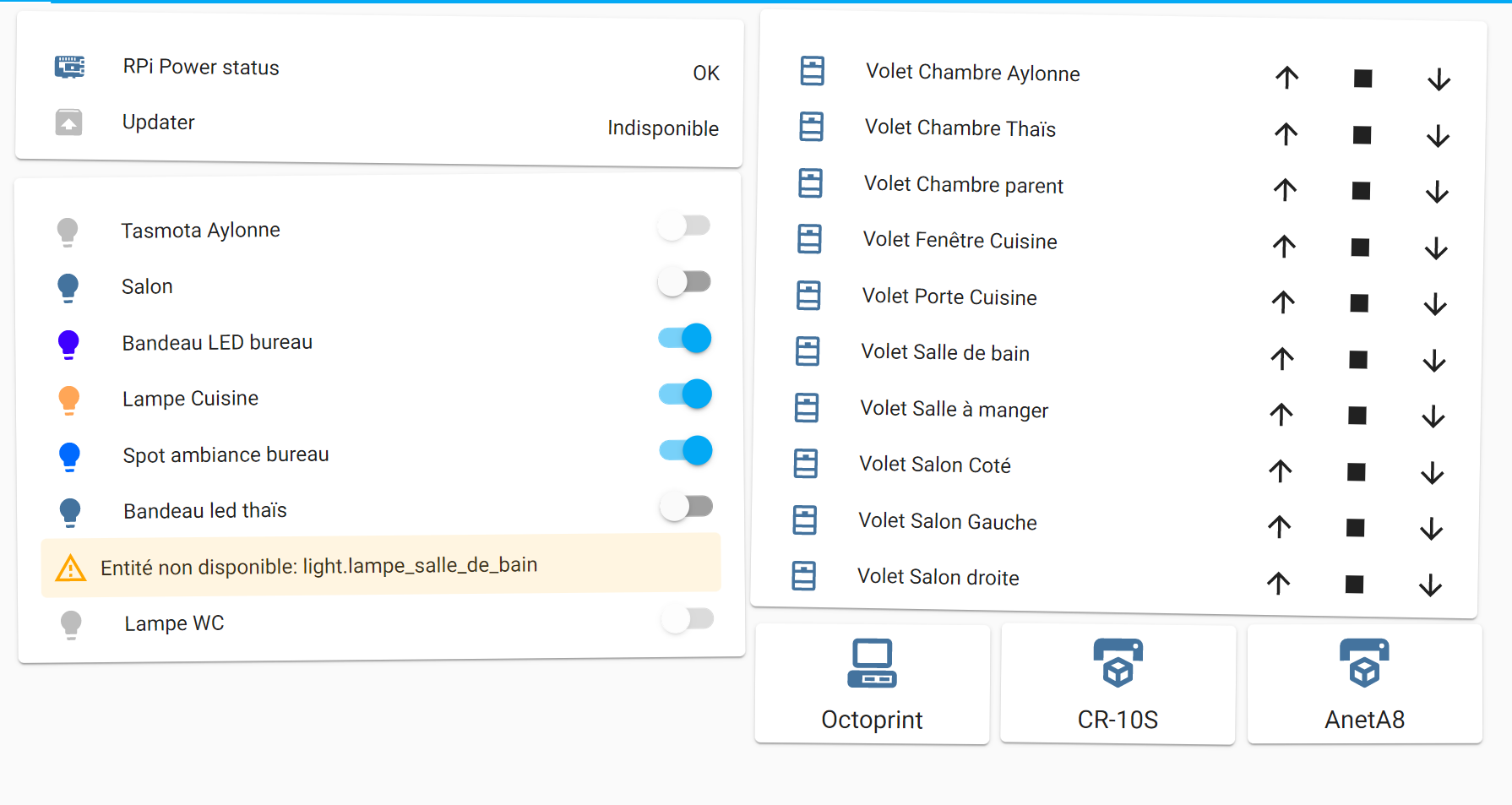Stop Volet Salon Gauche shutter
1512x805 pixels.
tap(1356, 528)
